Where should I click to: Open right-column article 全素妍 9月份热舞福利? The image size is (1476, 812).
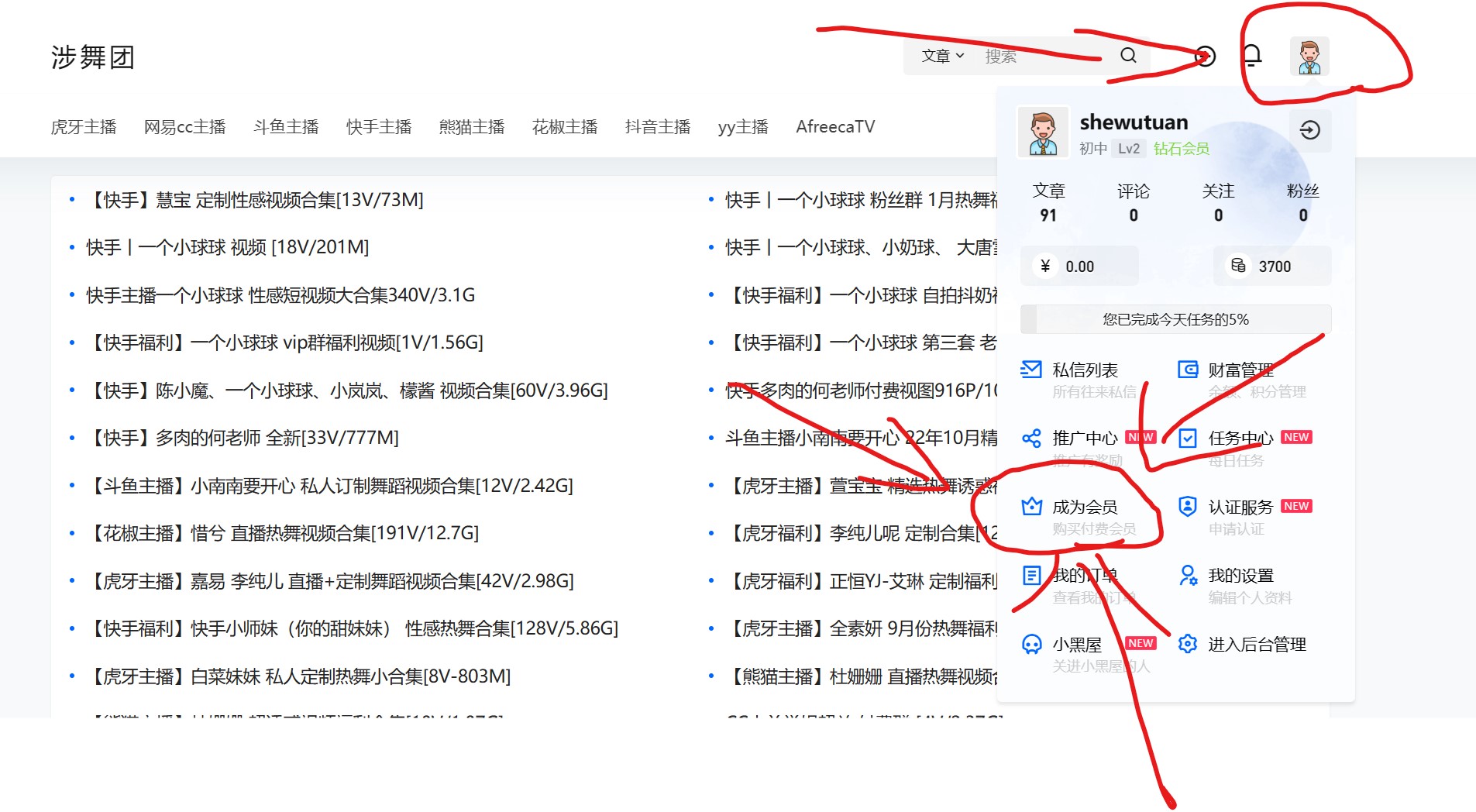click(862, 628)
